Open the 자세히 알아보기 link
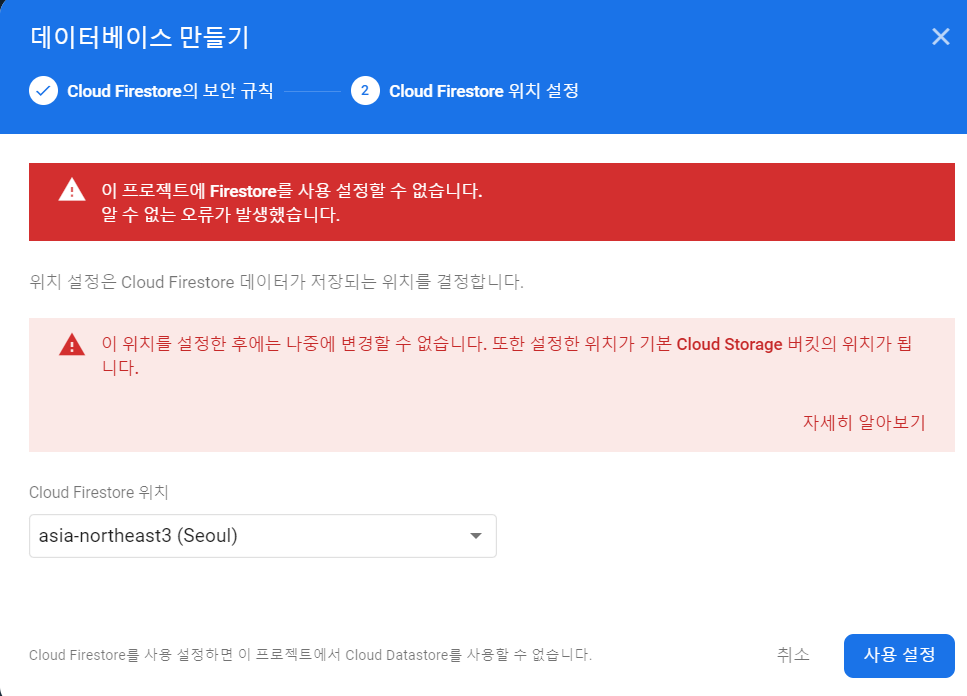Viewport: 967px width, 696px height. [x=864, y=422]
